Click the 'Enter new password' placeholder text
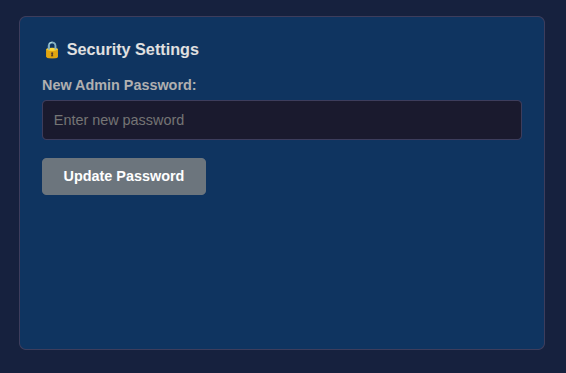This screenshot has height=373, width=566. pyautogui.click(x=119, y=120)
